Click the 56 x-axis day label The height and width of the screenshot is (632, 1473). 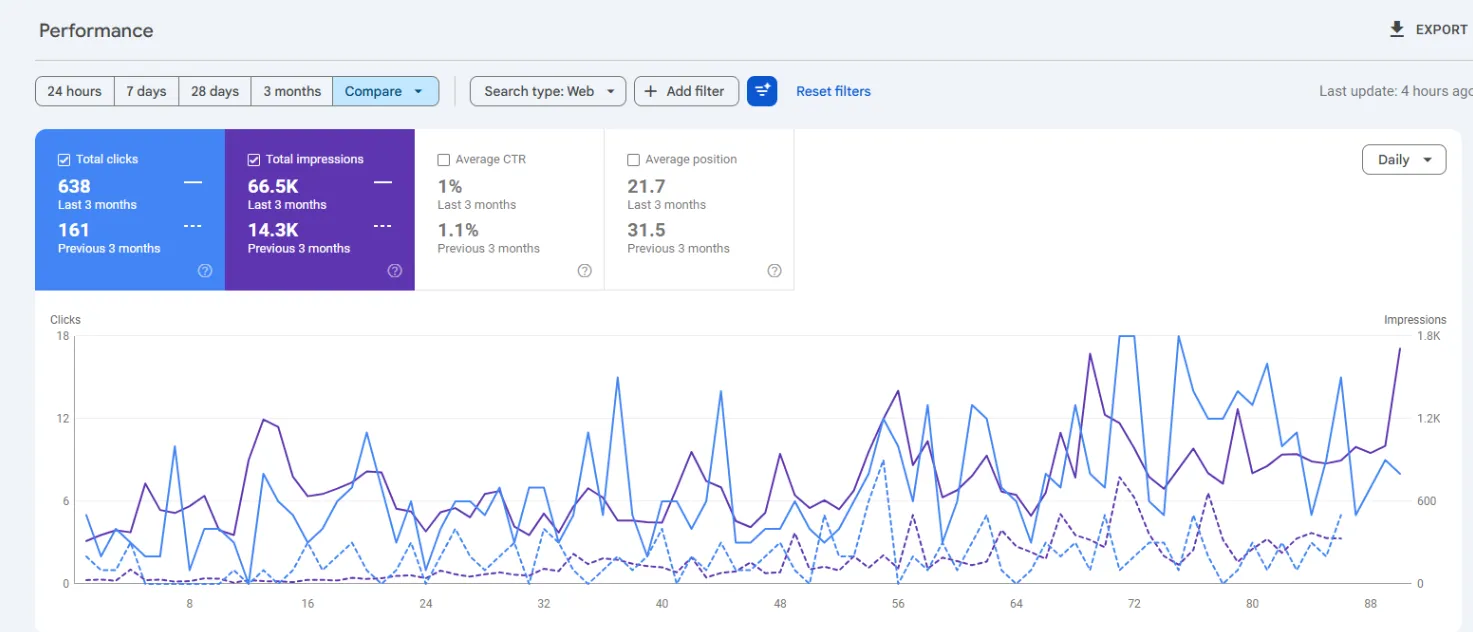point(898,604)
